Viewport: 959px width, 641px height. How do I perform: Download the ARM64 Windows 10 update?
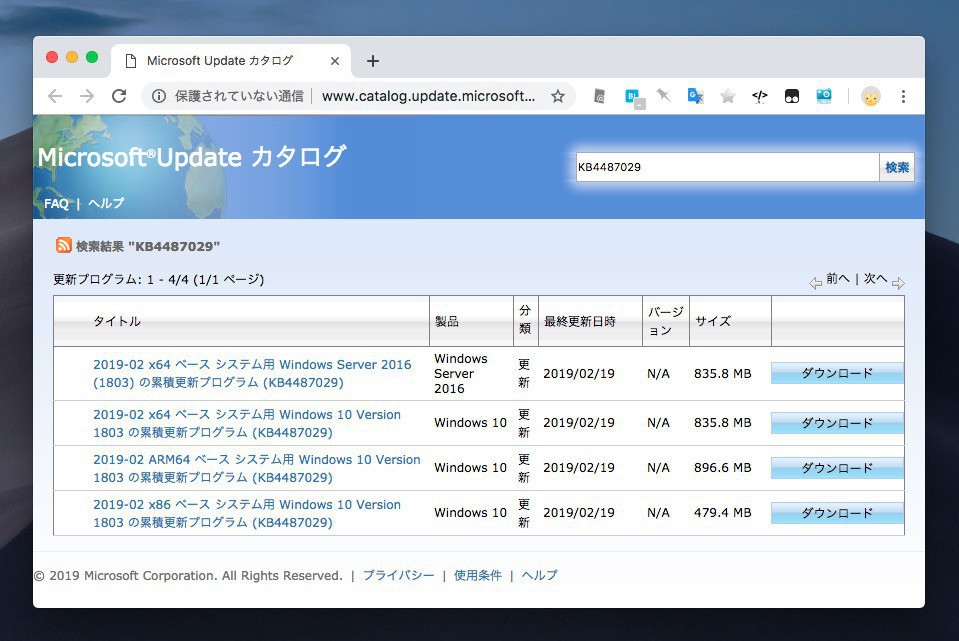837,468
